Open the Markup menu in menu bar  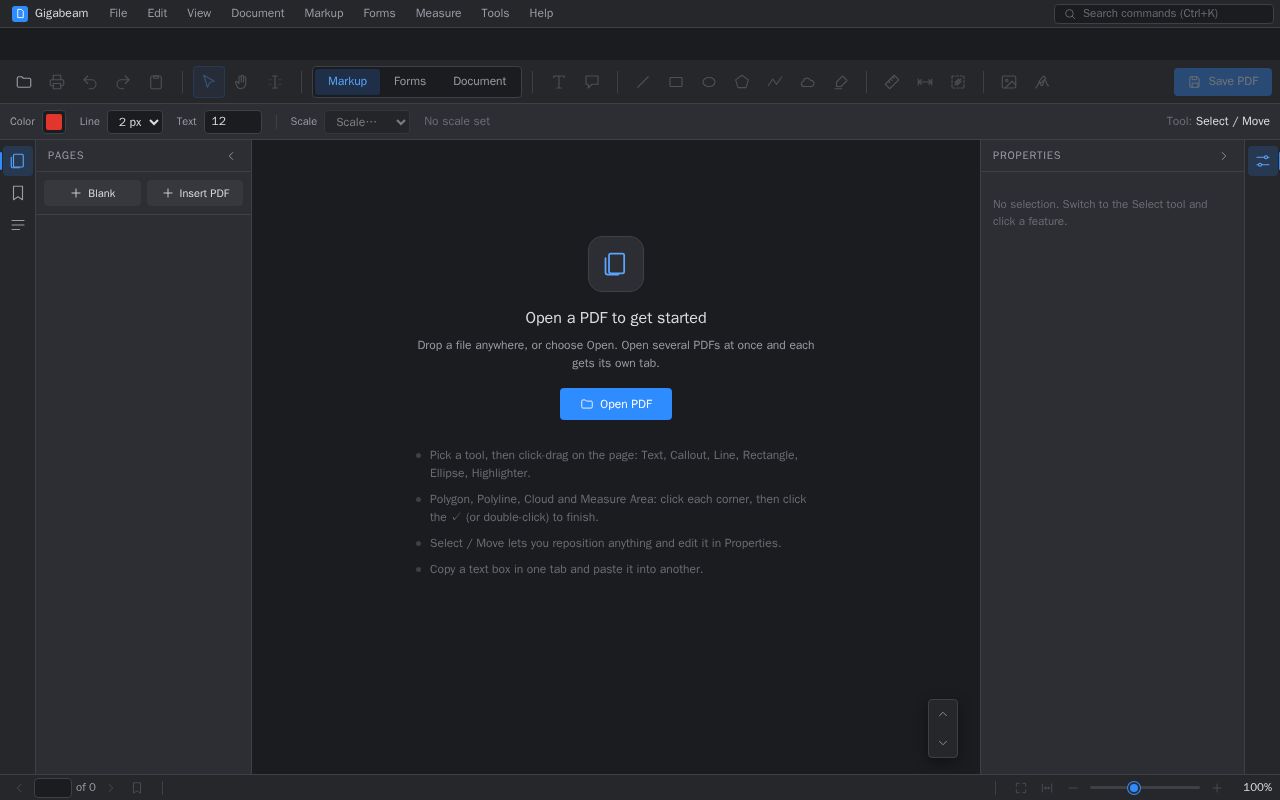click(324, 13)
